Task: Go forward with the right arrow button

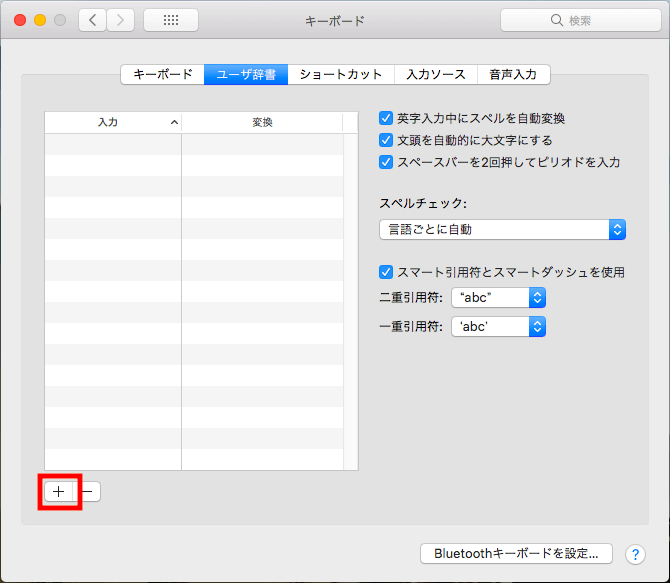Action: coord(120,20)
